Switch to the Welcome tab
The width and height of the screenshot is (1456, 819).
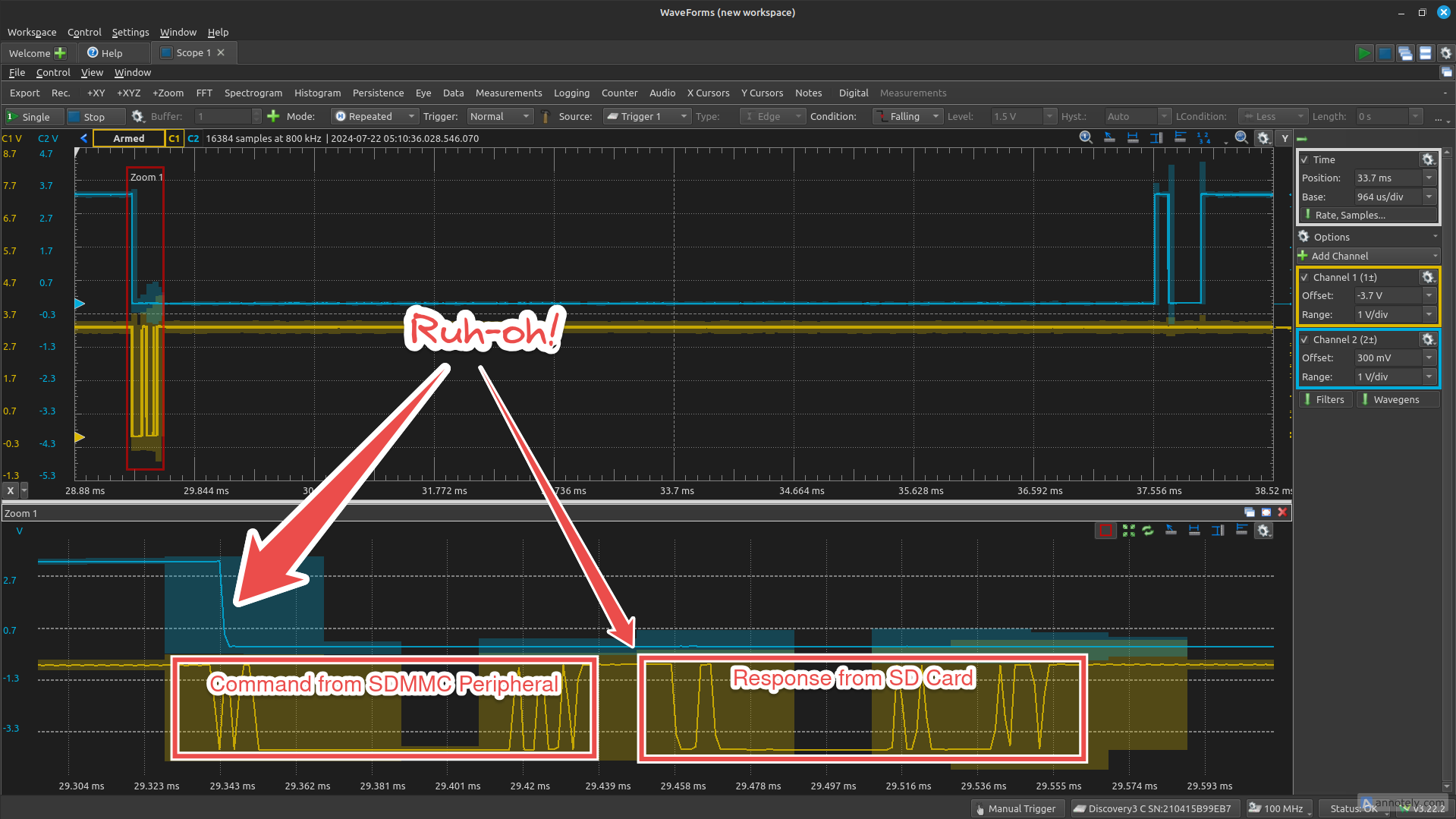[x=36, y=53]
